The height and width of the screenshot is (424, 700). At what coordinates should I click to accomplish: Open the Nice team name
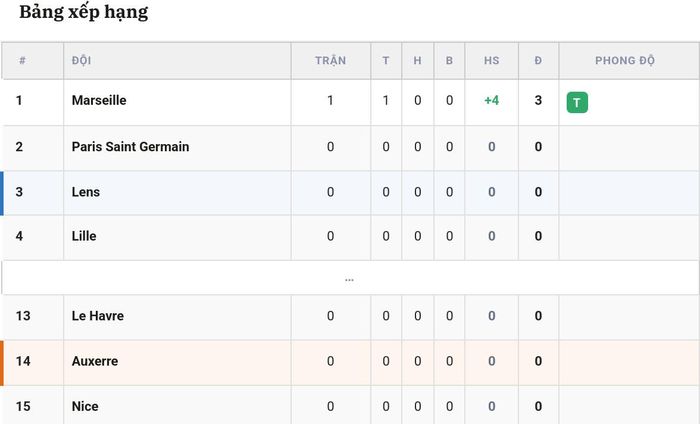pyautogui.click(x=85, y=406)
